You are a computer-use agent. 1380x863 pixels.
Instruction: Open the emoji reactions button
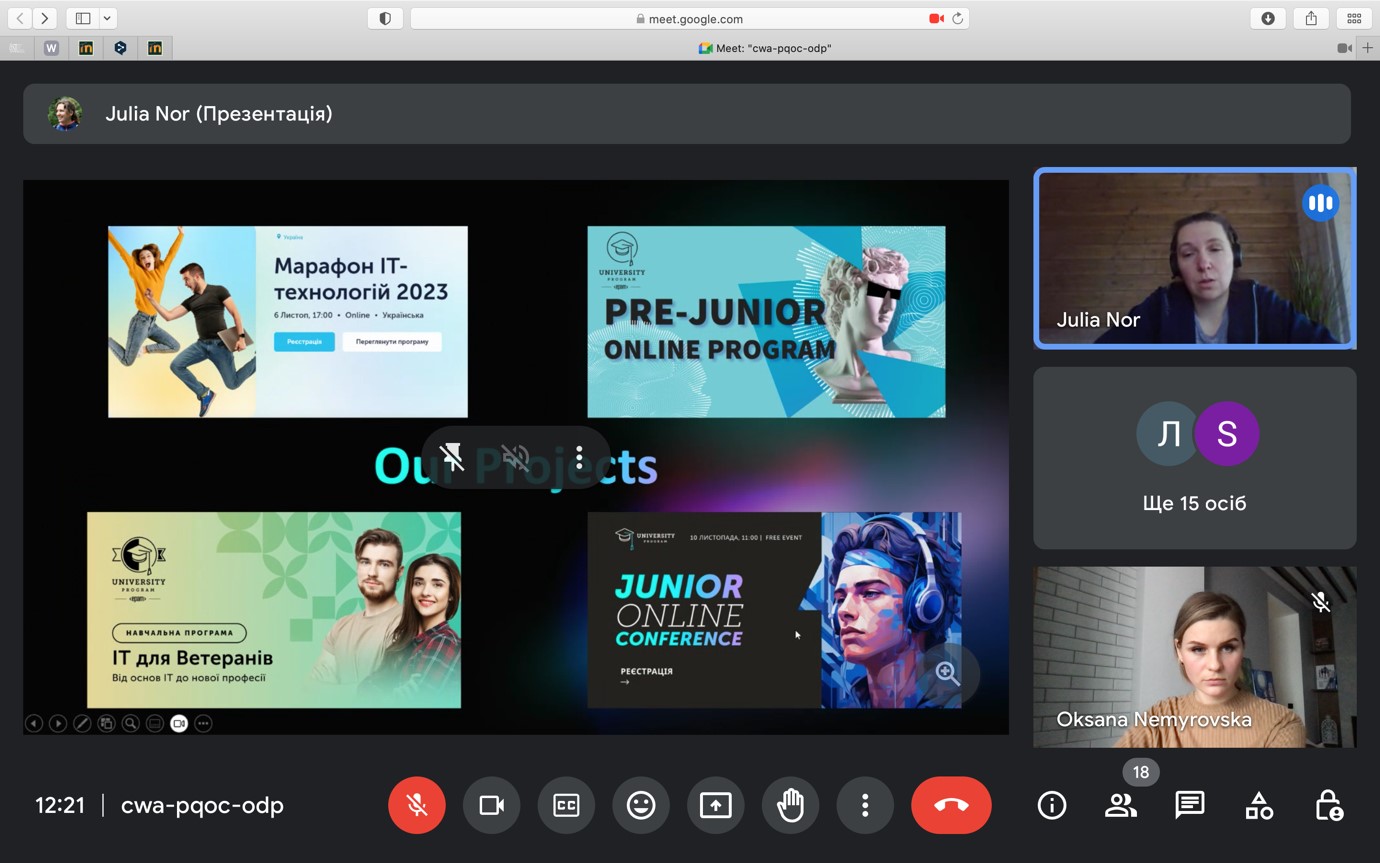(641, 805)
